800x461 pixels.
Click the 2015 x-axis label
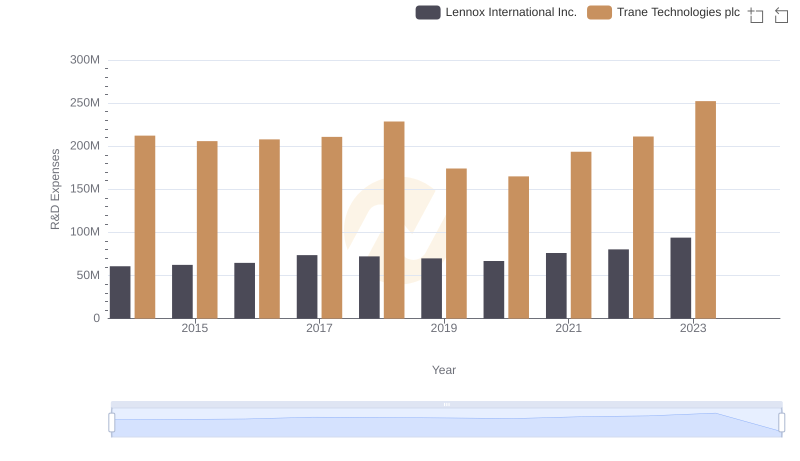[x=194, y=328]
